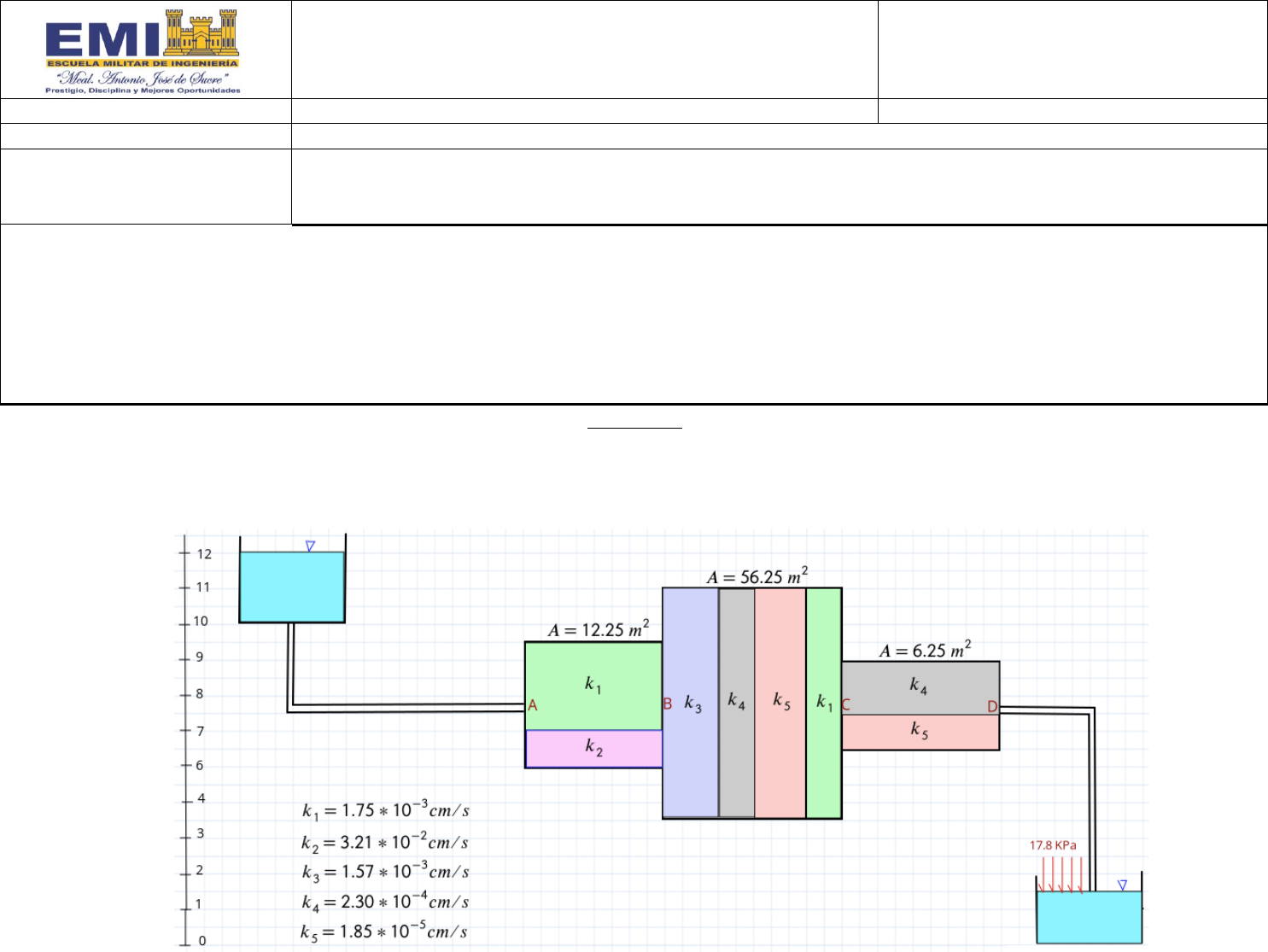The height and width of the screenshot is (952, 1268).
Task: Click the horizontal gray k4 layer near D
Action: tap(919, 686)
